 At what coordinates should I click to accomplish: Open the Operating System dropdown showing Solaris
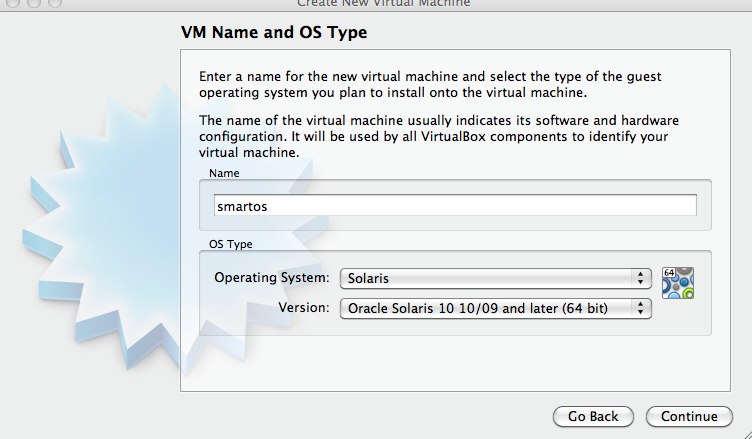495,278
